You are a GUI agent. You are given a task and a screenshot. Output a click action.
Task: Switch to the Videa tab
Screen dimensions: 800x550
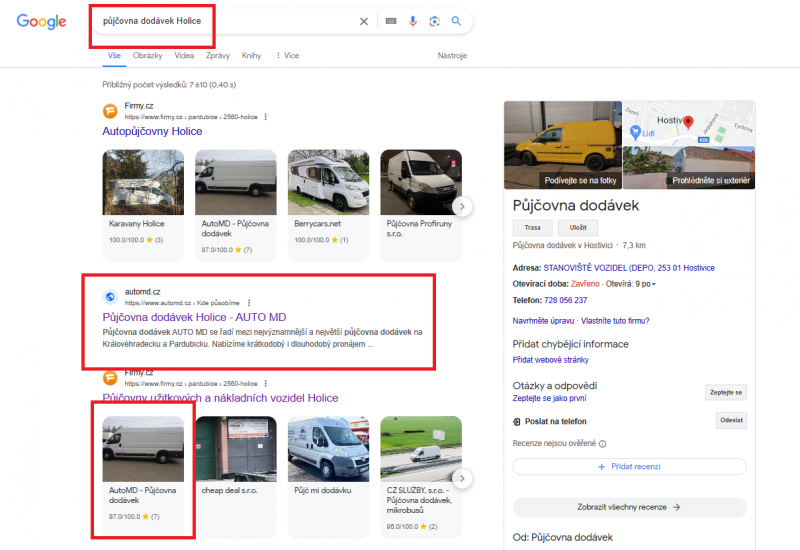point(184,56)
